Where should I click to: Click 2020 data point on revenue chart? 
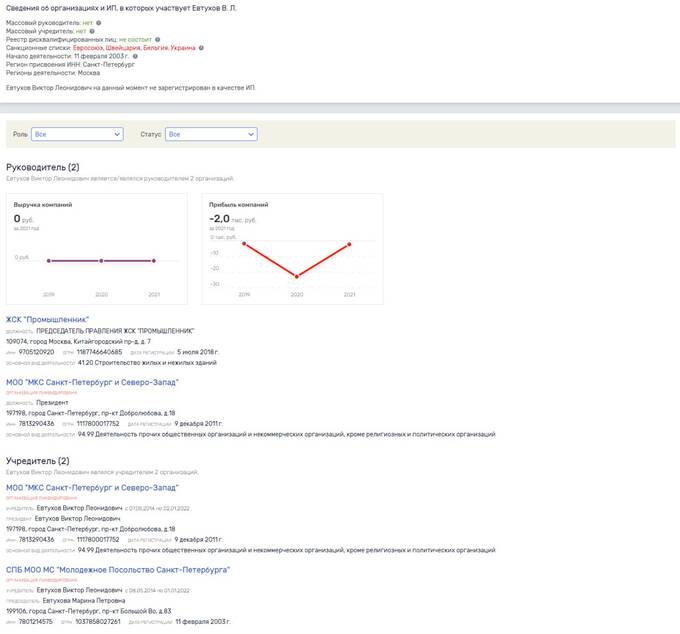coord(101,261)
